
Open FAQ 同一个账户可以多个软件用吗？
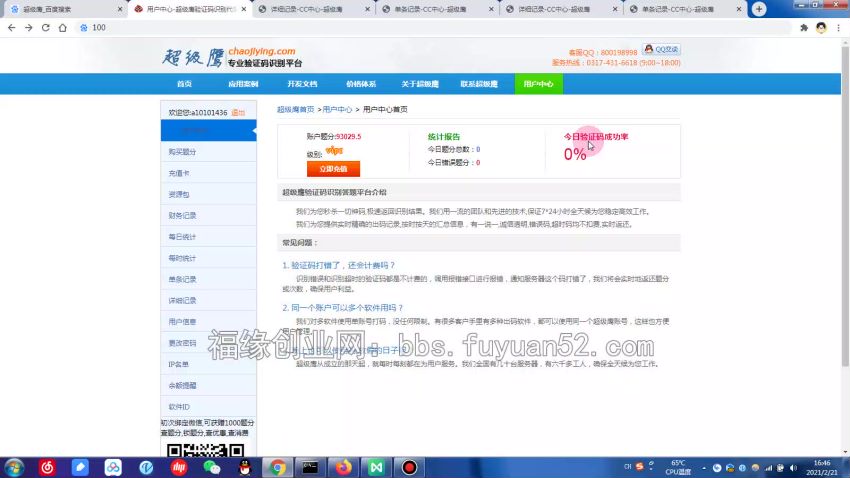tap(343, 307)
